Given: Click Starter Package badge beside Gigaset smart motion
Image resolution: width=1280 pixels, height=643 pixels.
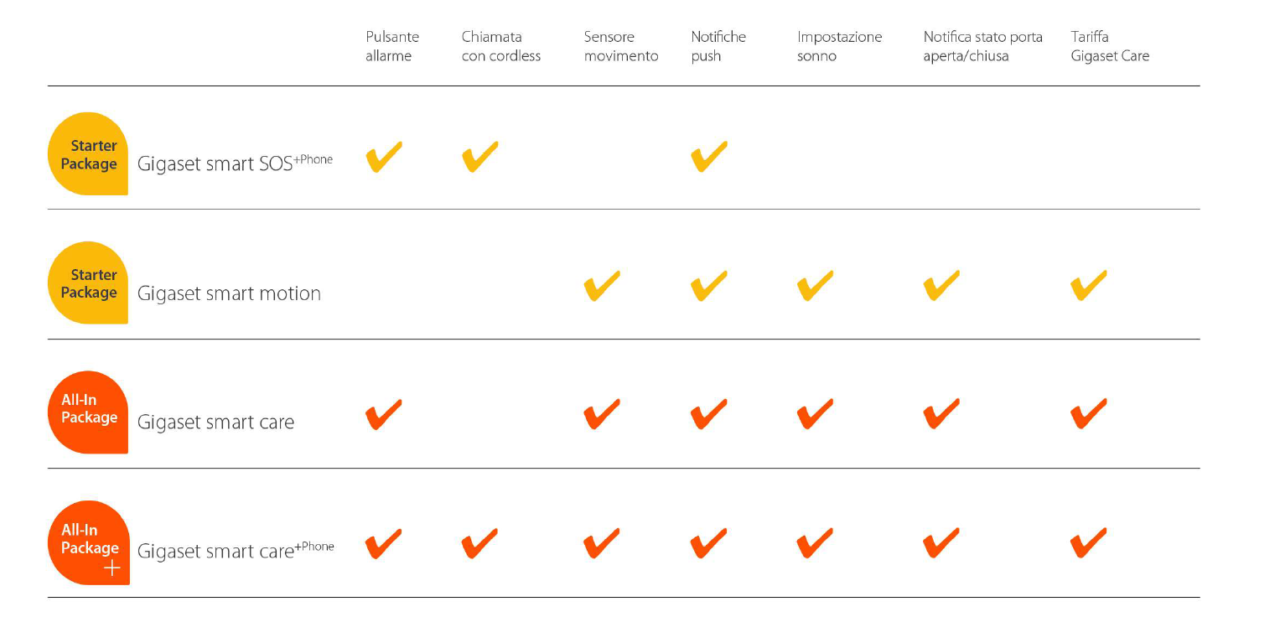Looking at the screenshot, I should pos(88,283).
